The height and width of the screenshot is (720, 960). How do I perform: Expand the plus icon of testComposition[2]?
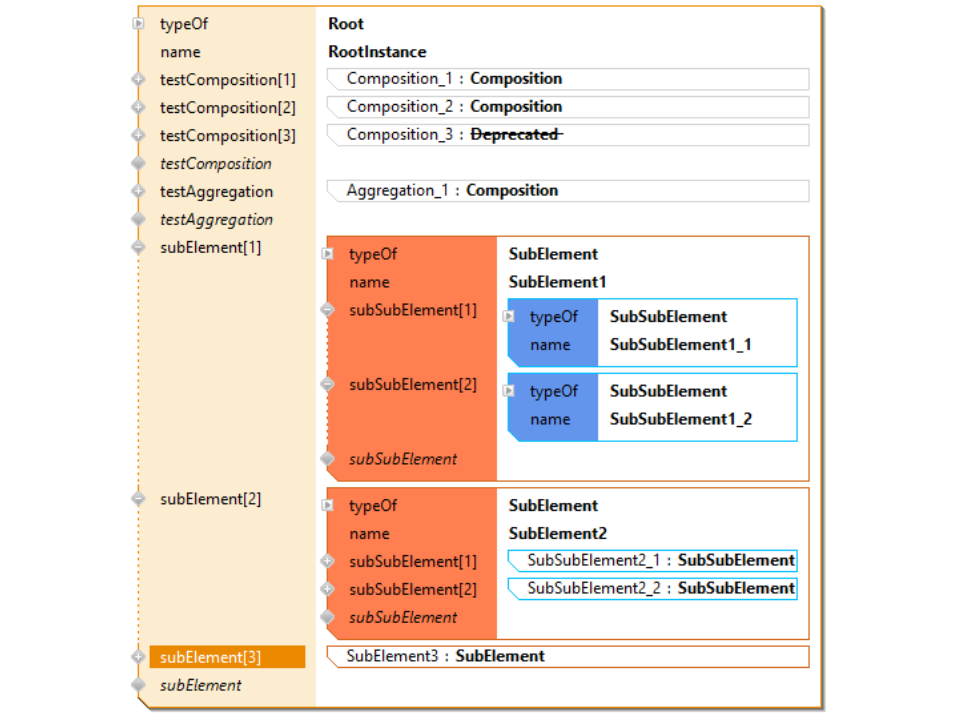138,108
